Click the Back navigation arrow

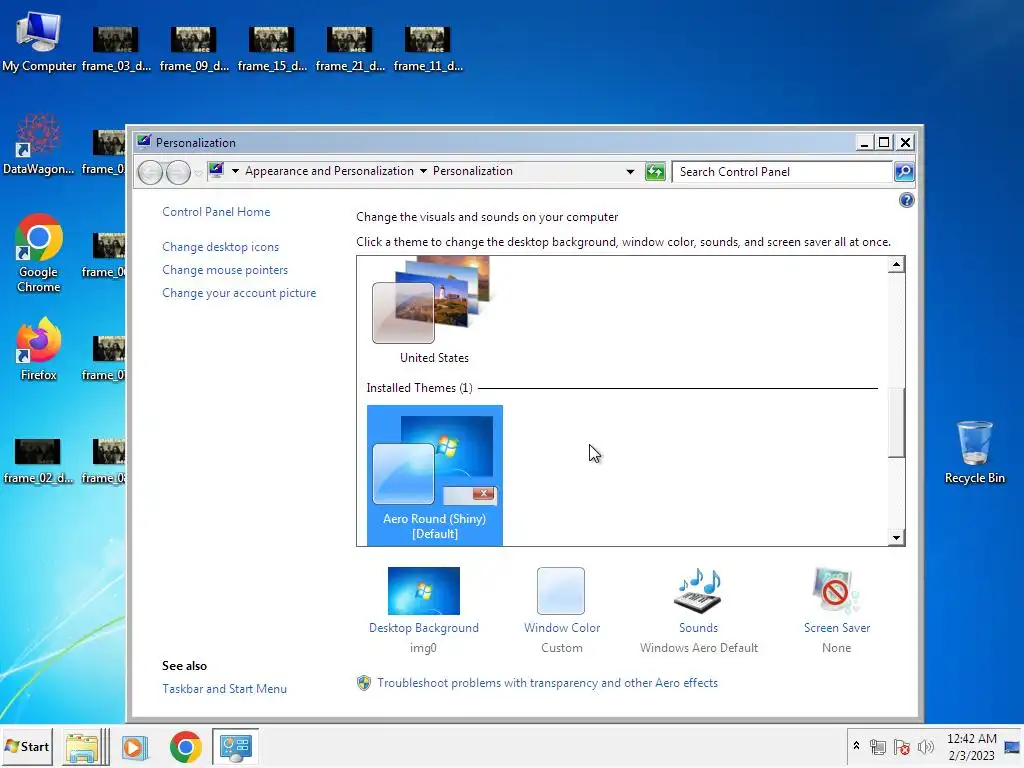click(150, 172)
